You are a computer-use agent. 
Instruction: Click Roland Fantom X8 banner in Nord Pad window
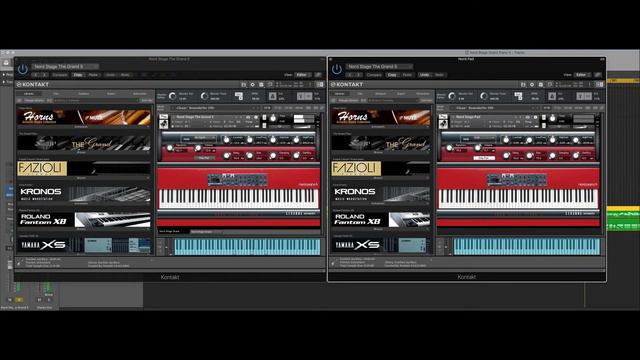click(381, 220)
